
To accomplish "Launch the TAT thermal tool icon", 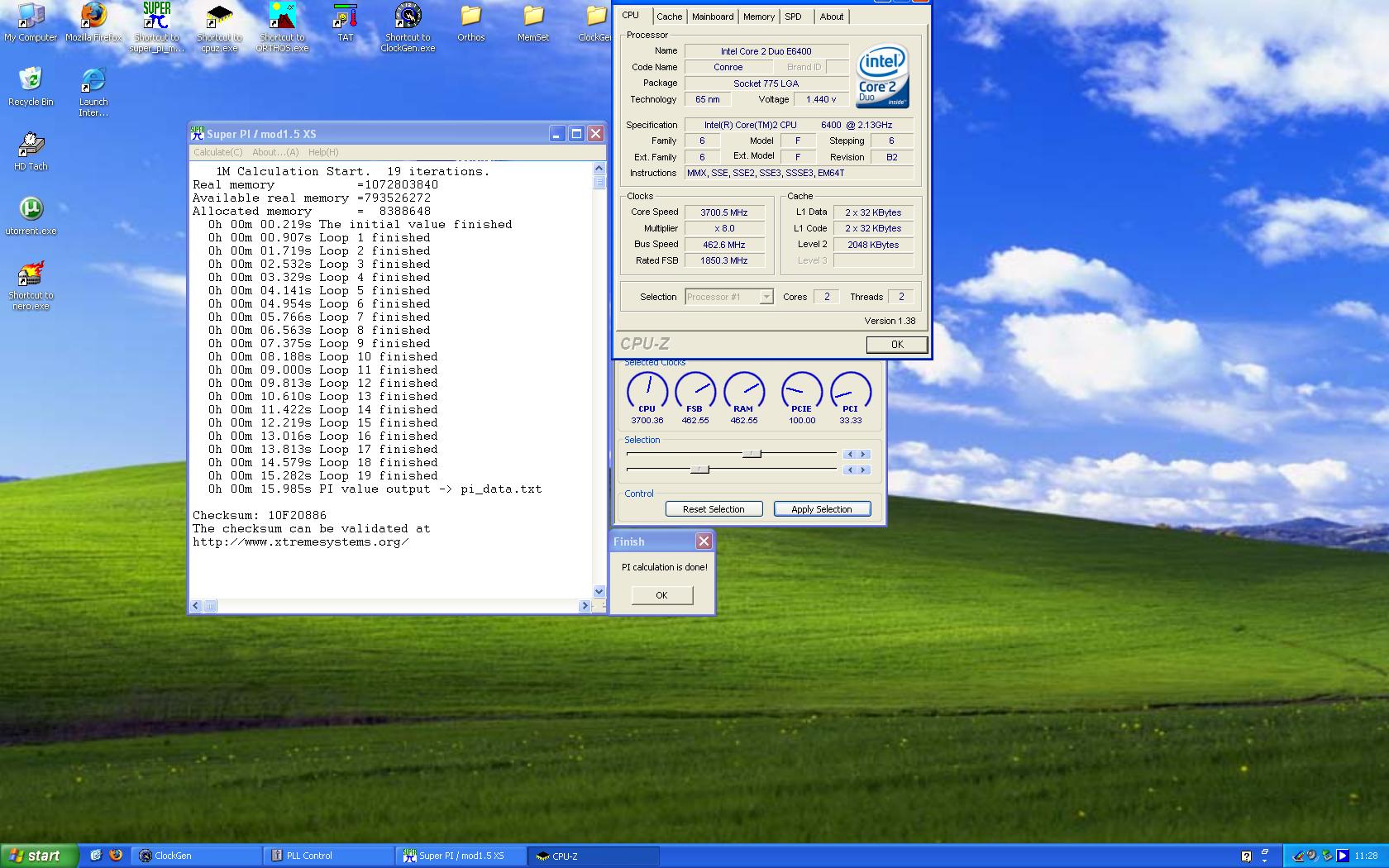I will [x=346, y=23].
